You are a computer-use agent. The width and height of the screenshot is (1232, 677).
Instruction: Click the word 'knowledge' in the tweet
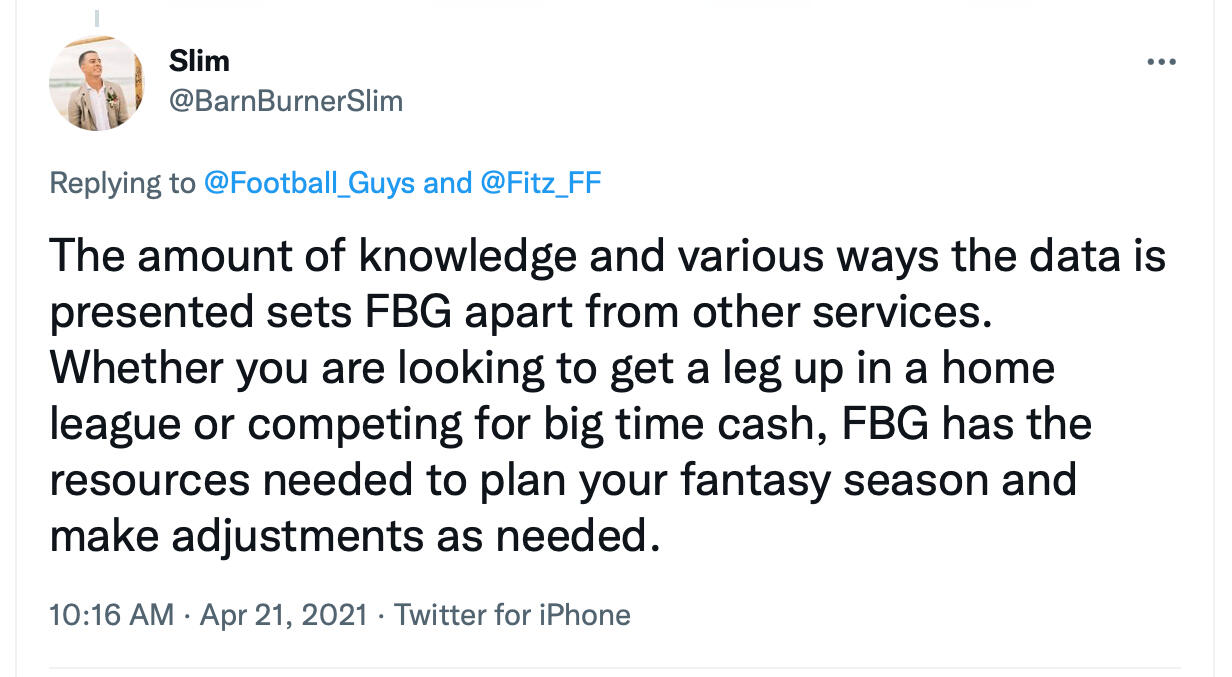(467, 257)
